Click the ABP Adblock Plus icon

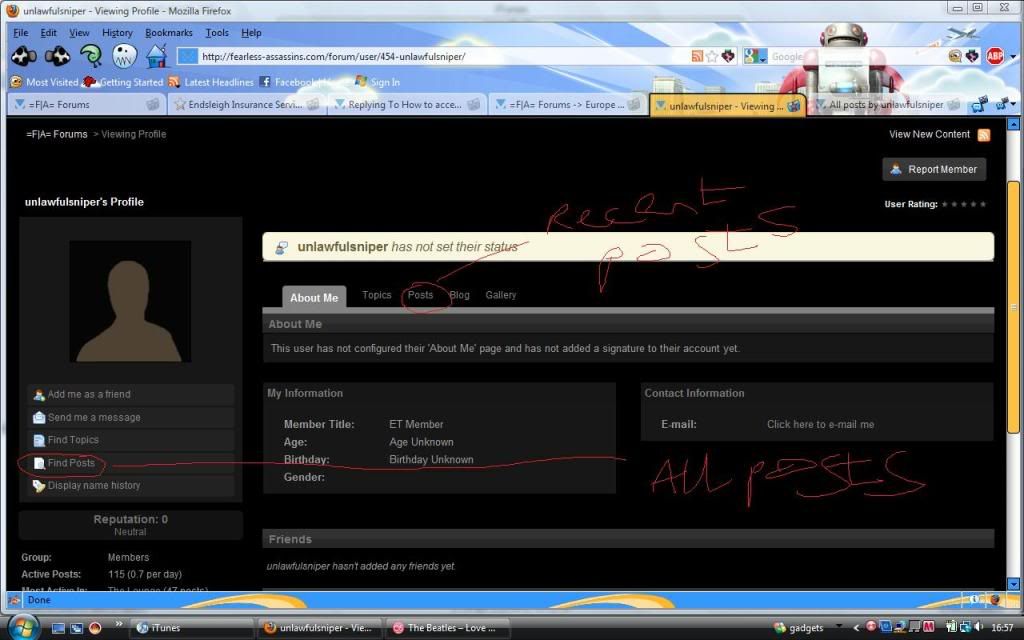pyautogui.click(x=995, y=56)
